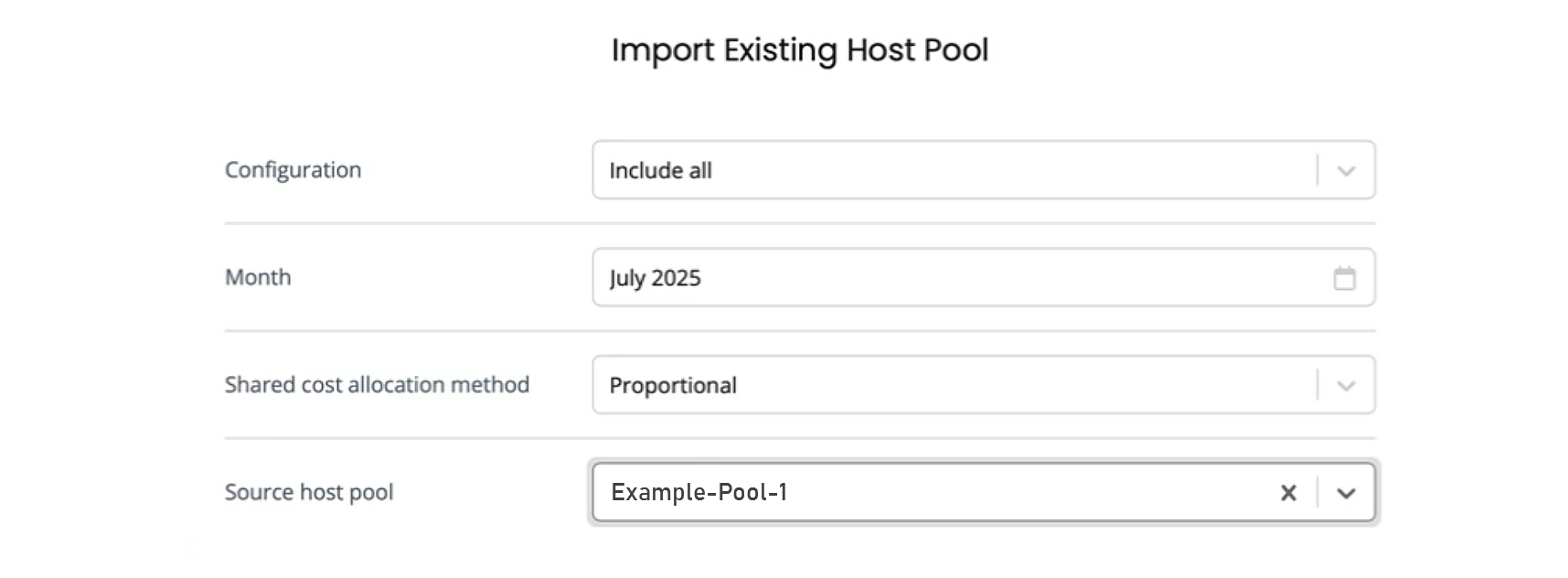The width and height of the screenshot is (1568, 578).
Task: Click the separator between clear and chevron icons
Action: click(x=1317, y=492)
